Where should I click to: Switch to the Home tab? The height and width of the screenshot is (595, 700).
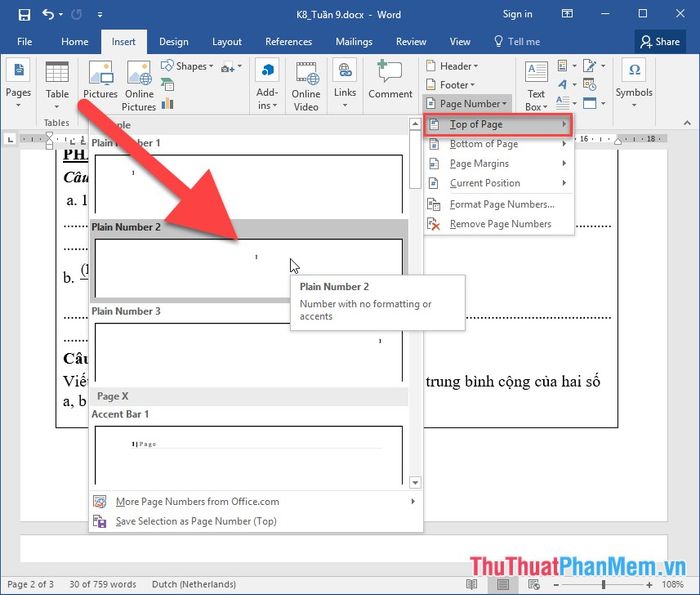pos(75,42)
